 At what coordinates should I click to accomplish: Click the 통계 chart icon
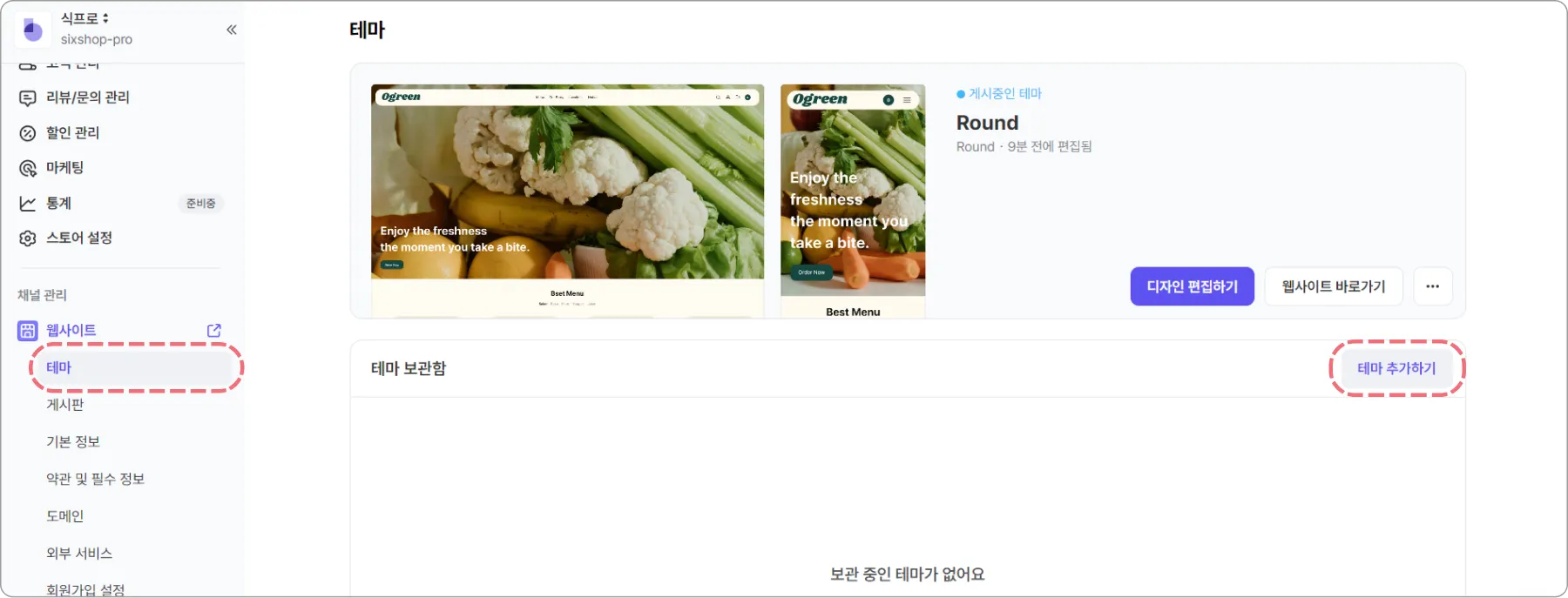point(28,203)
